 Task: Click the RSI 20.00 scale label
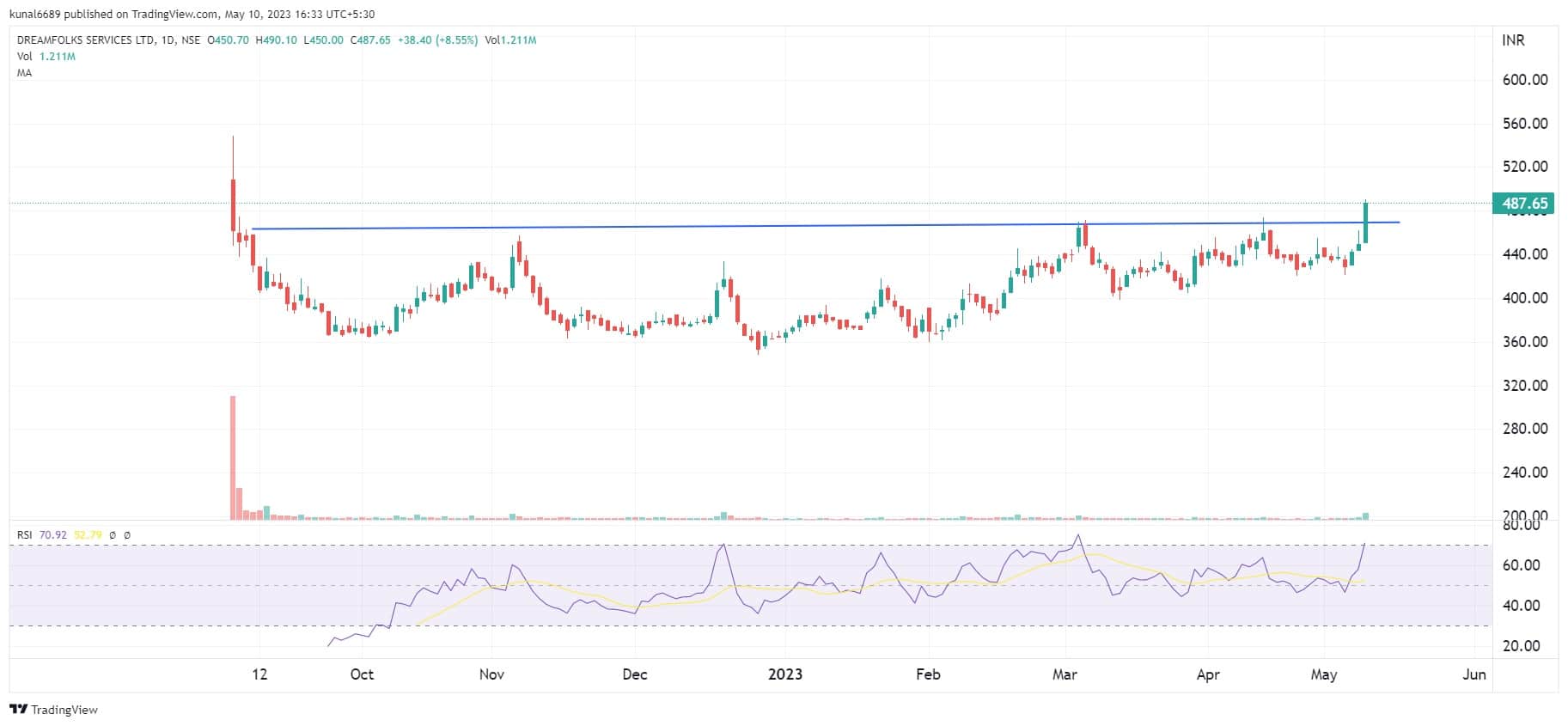click(x=1521, y=646)
